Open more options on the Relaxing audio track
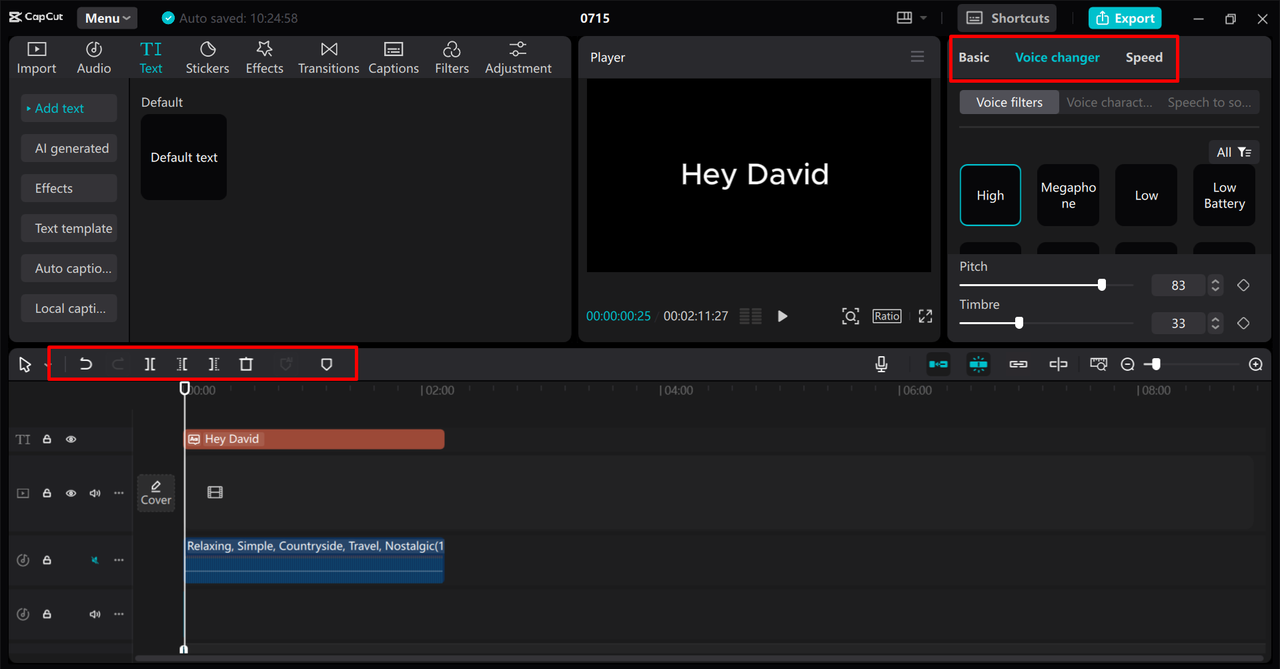 (x=119, y=560)
